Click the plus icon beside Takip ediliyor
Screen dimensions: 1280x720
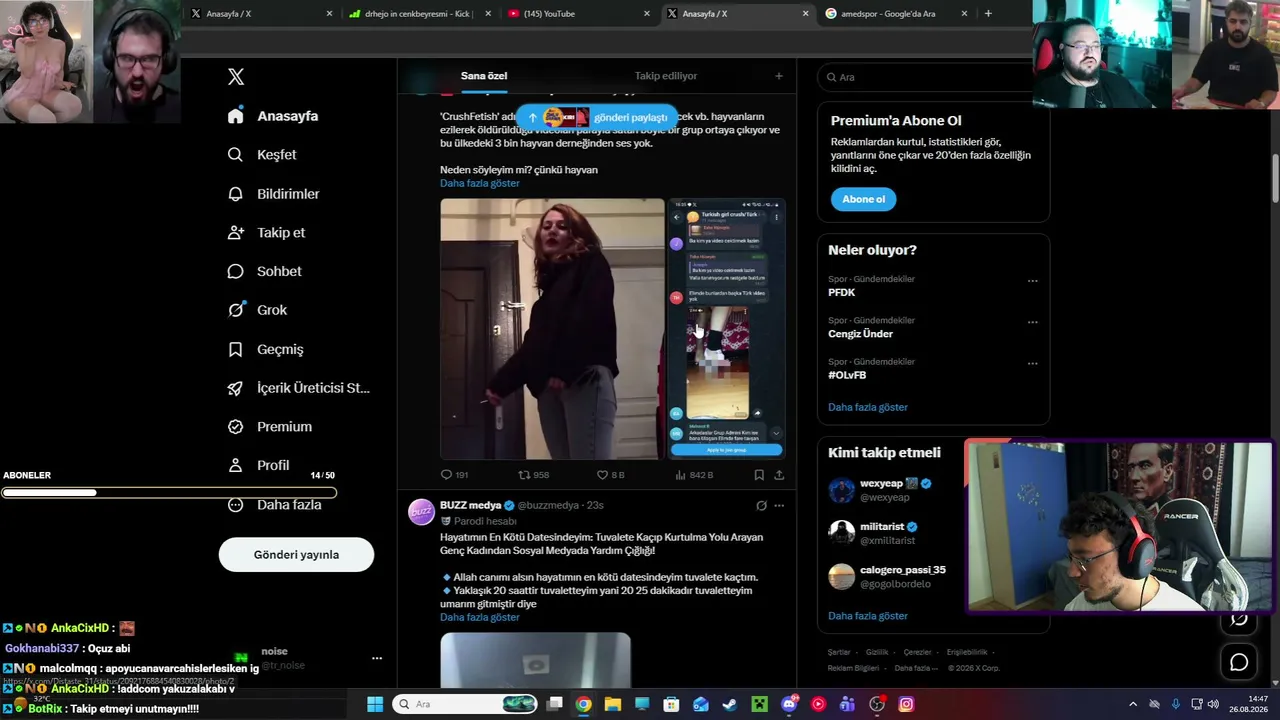[779, 76]
